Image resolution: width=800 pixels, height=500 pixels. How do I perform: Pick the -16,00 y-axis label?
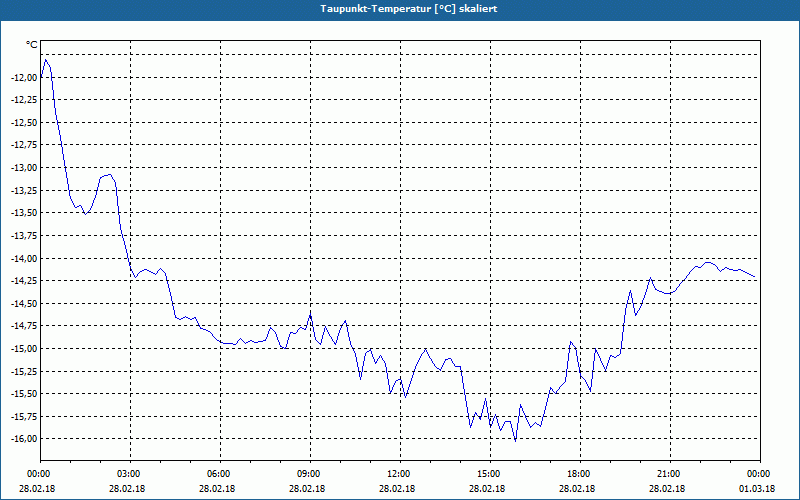pyautogui.click(x=24, y=439)
